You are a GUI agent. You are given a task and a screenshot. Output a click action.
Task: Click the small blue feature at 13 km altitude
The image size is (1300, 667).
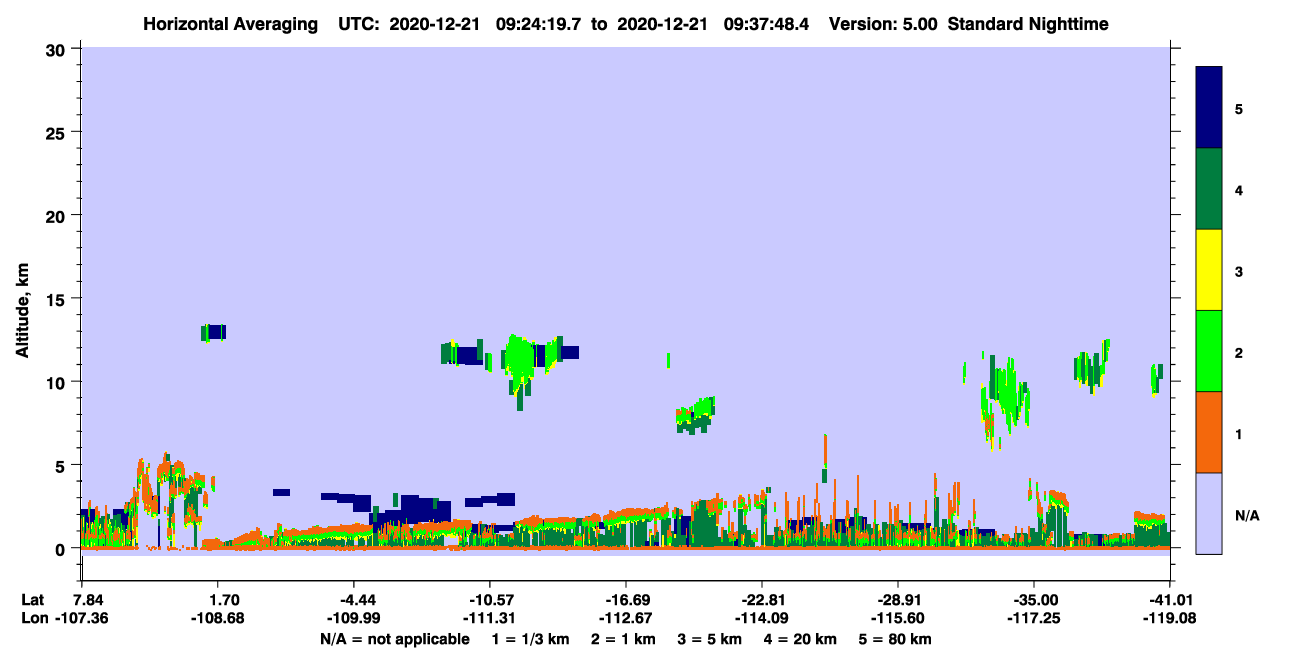pos(214,332)
